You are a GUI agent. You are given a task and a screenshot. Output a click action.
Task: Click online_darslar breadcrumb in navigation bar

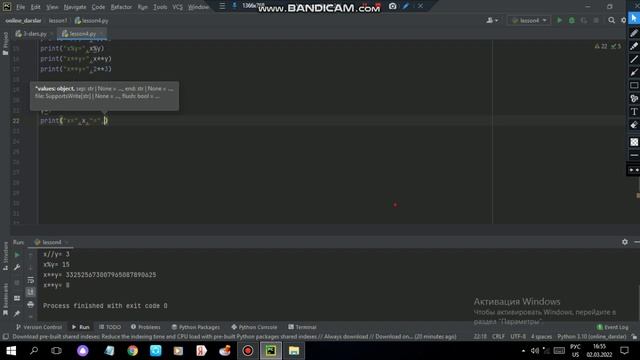23,20
